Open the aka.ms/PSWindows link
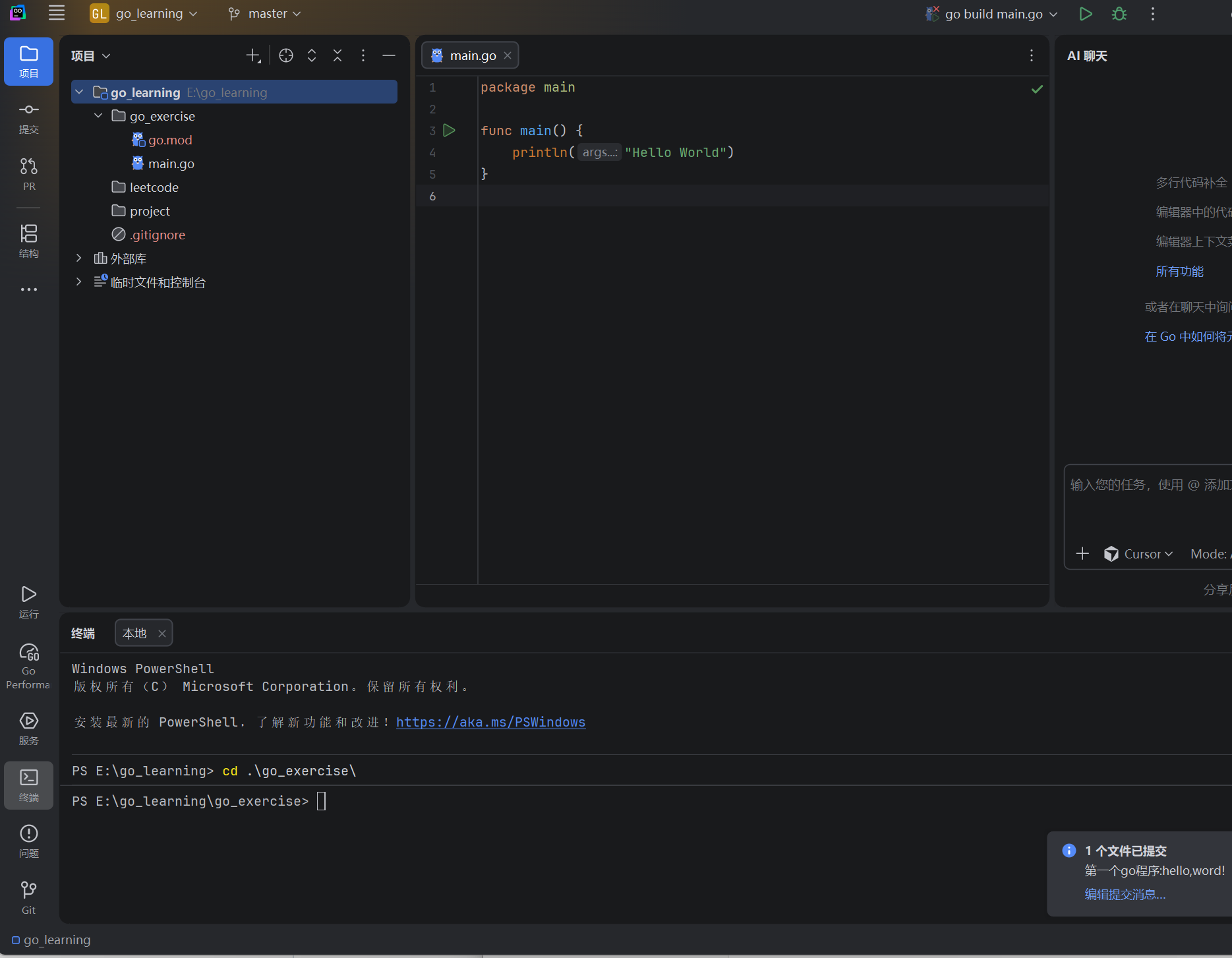 pyautogui.click(x=490, y=723)
